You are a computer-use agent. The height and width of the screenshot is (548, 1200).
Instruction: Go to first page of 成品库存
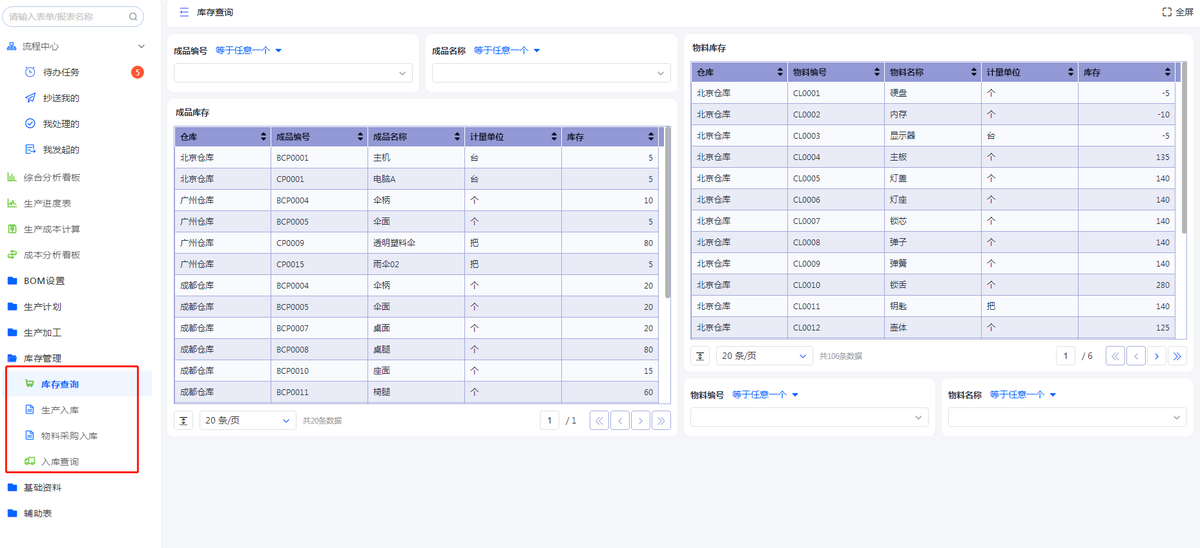(x=599, y=421)
